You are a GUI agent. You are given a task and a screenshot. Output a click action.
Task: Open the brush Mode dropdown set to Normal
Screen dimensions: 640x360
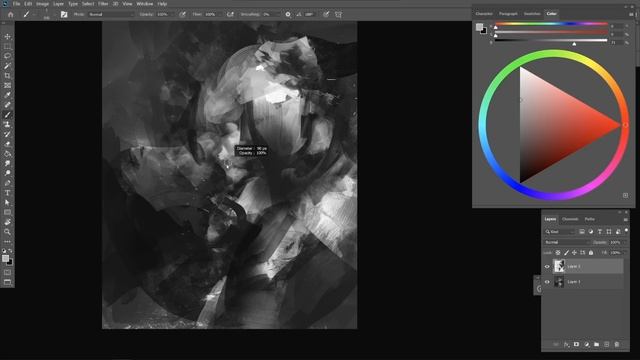tap(111, 14)
